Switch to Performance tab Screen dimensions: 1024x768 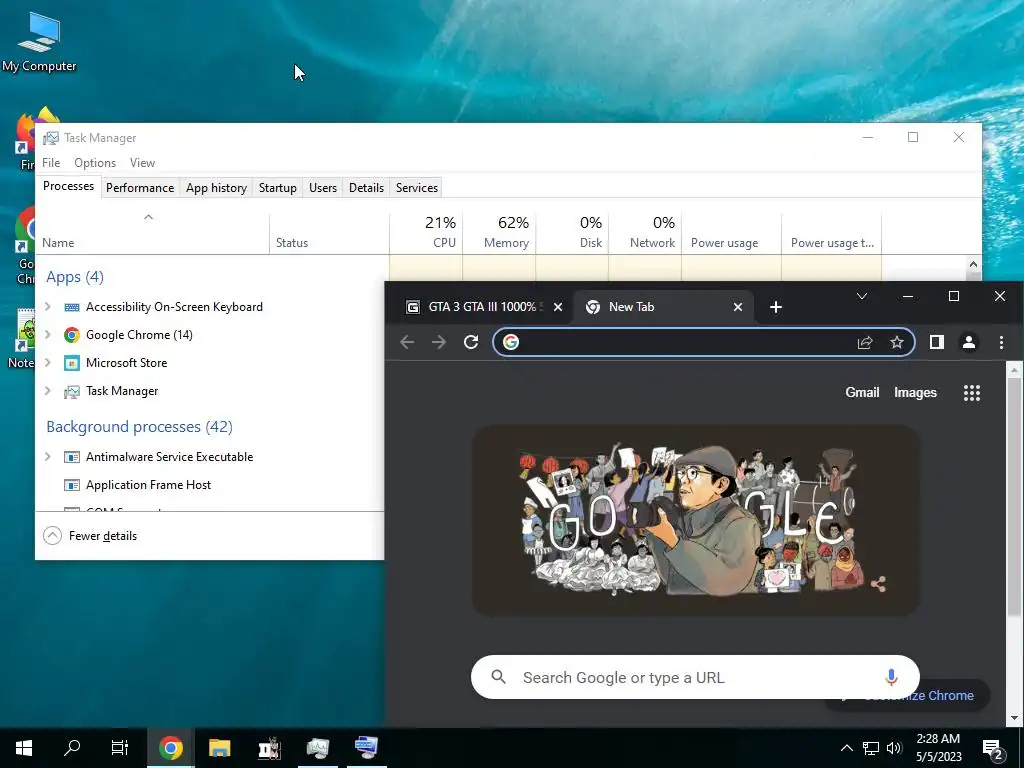pos(140,187)
